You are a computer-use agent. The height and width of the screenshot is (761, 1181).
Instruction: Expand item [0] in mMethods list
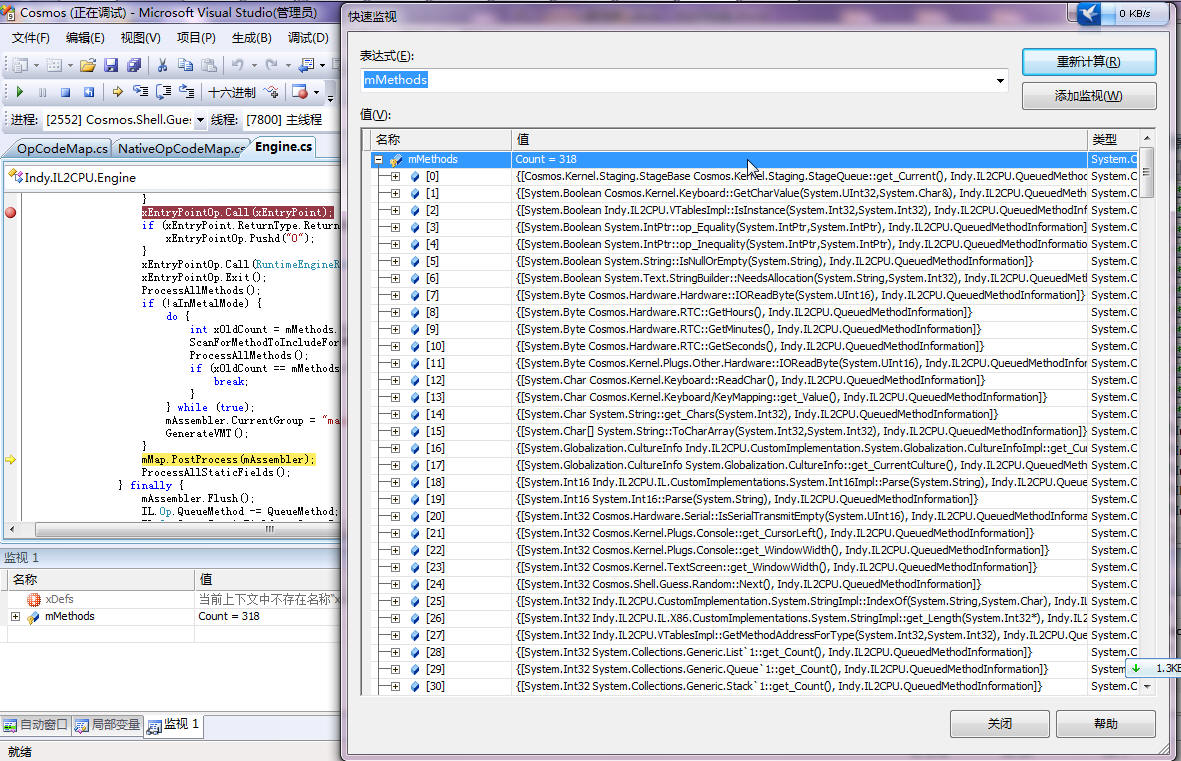395,176
